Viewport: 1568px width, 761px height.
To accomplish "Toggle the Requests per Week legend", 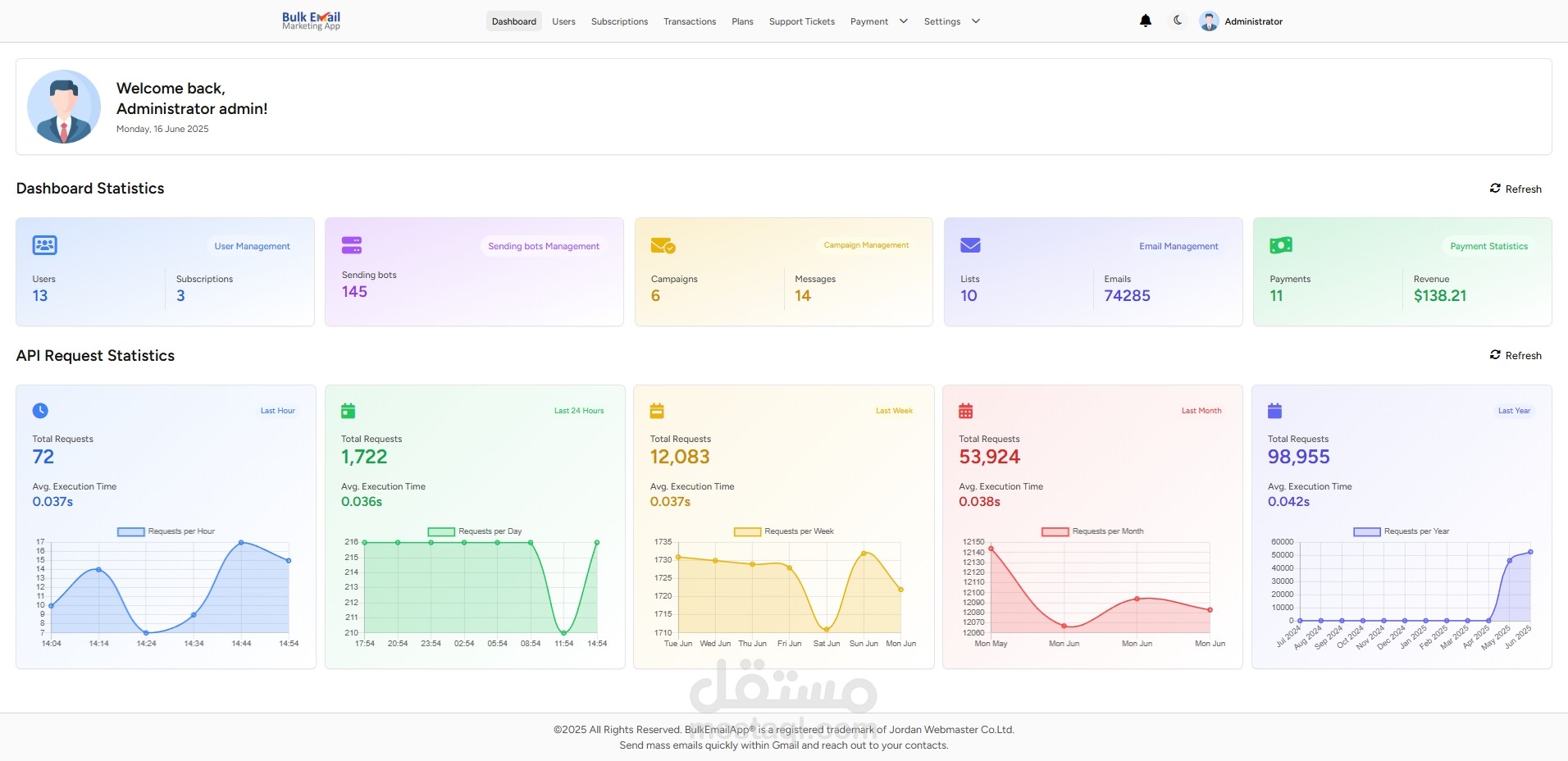I will [783, 531].
